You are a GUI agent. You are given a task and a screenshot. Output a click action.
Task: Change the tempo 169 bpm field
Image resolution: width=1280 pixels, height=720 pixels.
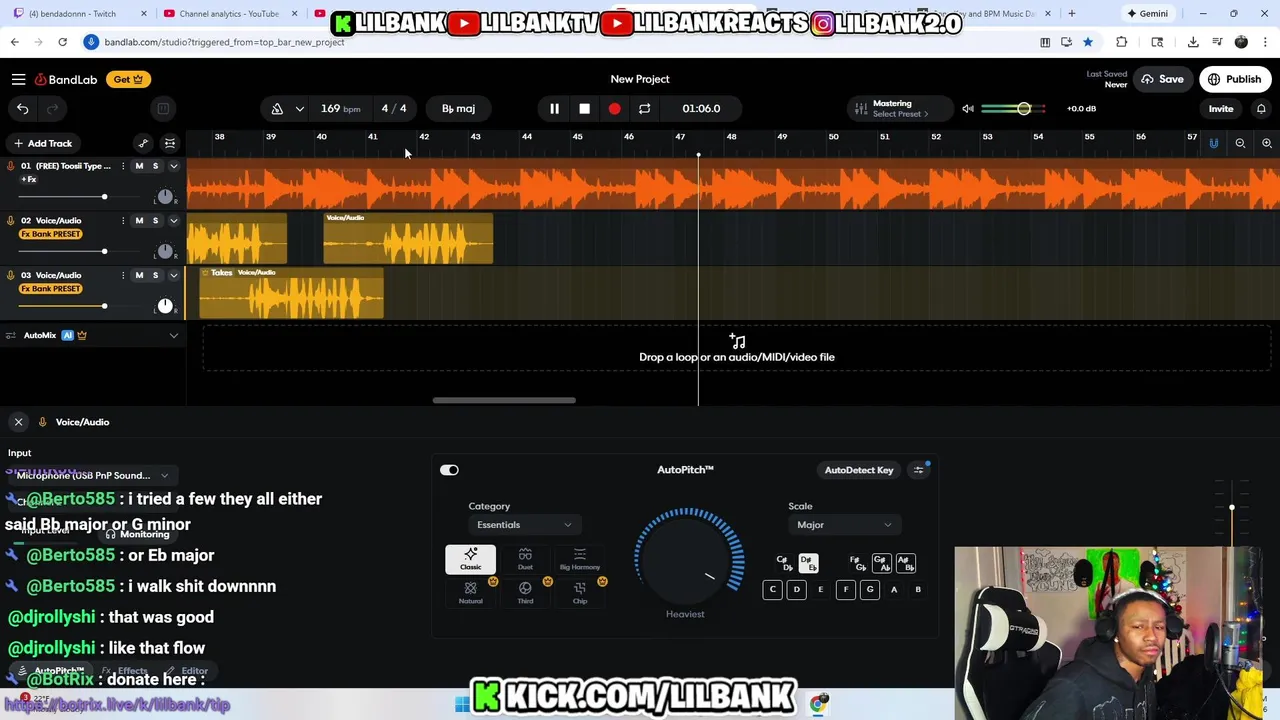340,108
